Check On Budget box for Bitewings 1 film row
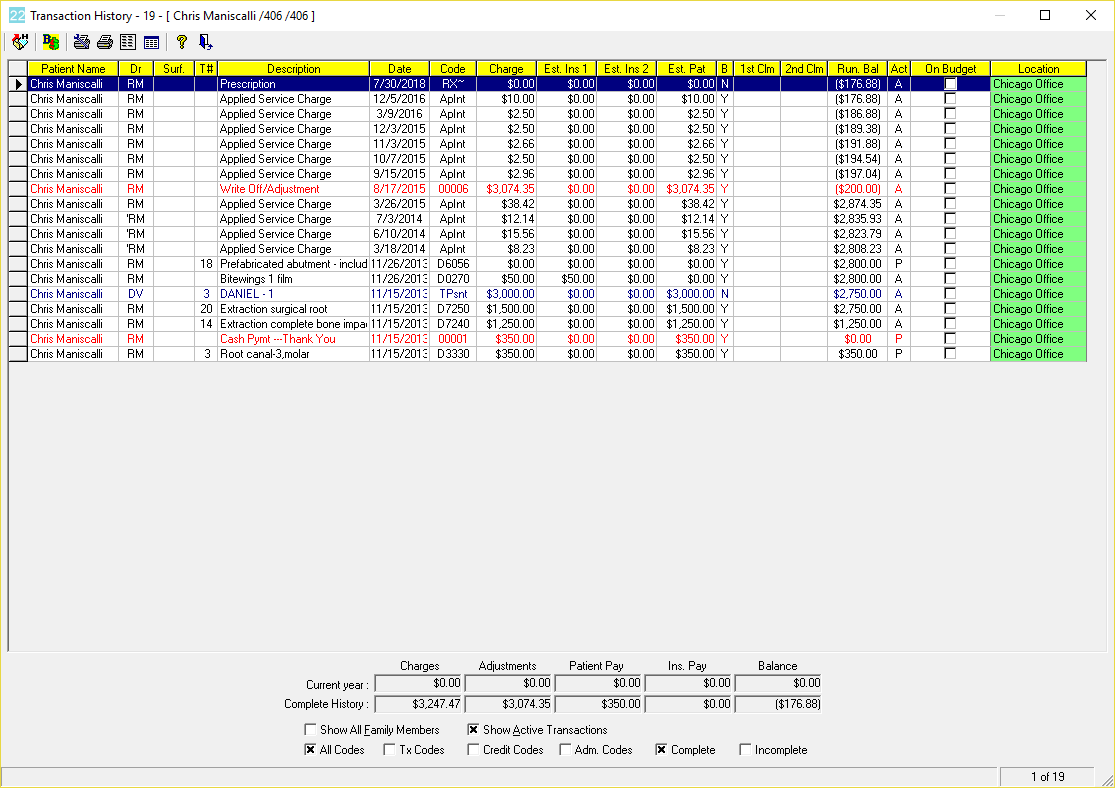 [950, 279]
